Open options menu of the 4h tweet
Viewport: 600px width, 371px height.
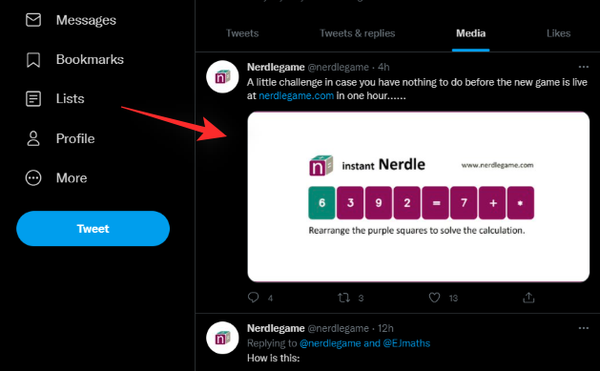pyautogui.click(x=584, y=67)
